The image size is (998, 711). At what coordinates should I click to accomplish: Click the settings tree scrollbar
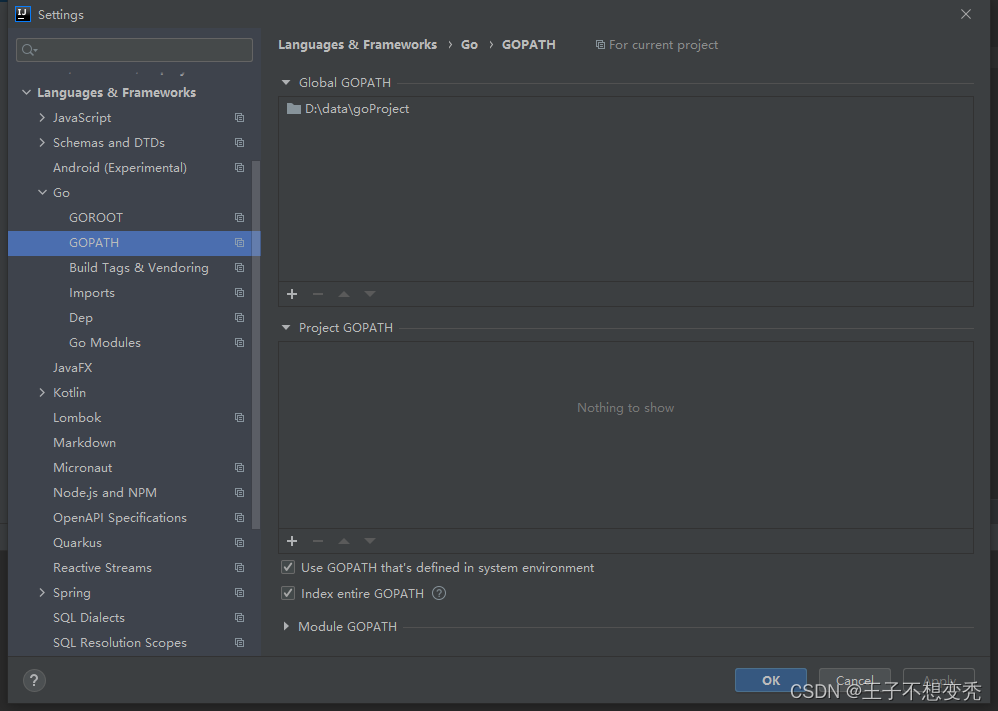tap(256, 344)
